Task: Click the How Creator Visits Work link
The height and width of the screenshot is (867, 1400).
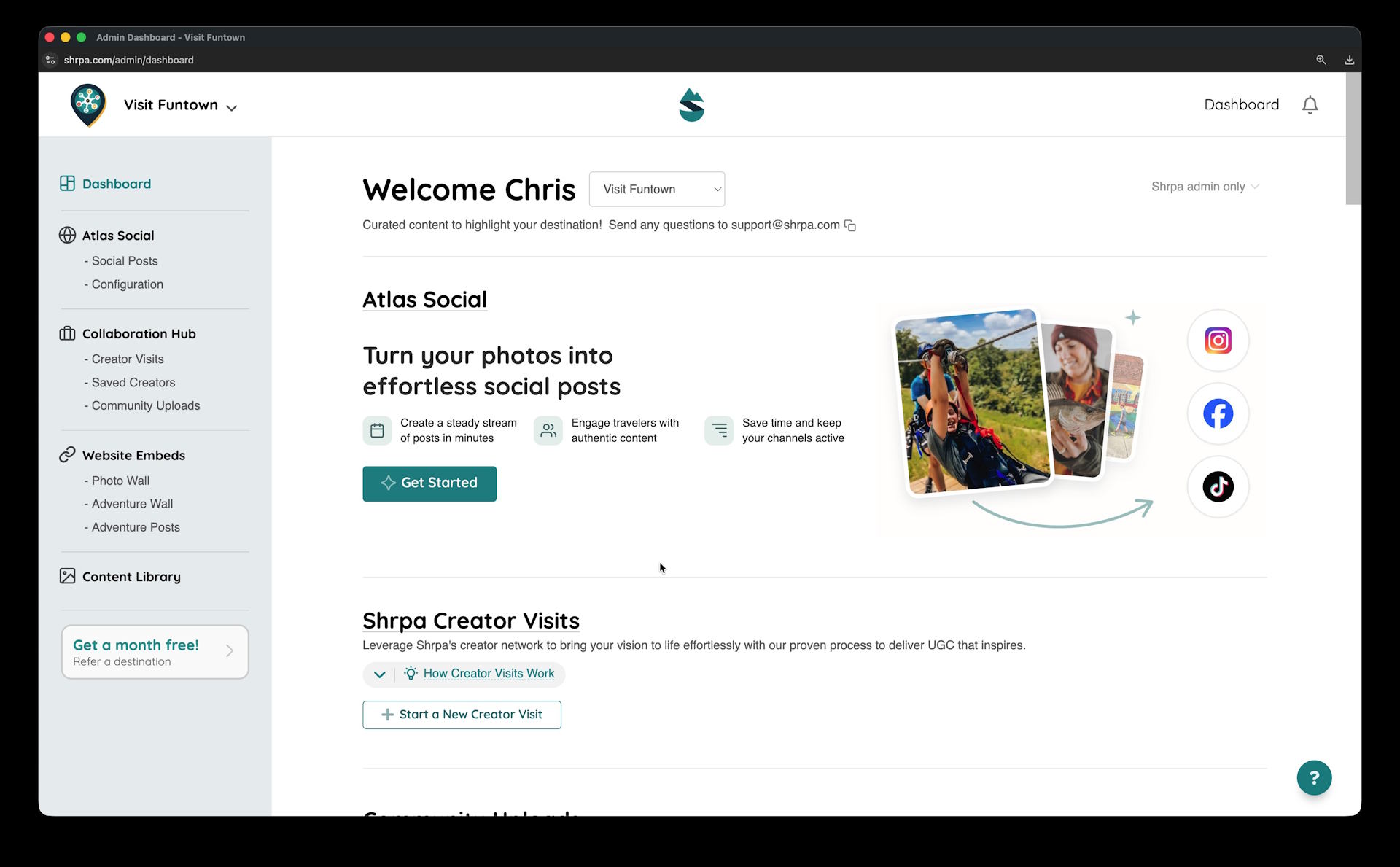Action: pos(489,674)
